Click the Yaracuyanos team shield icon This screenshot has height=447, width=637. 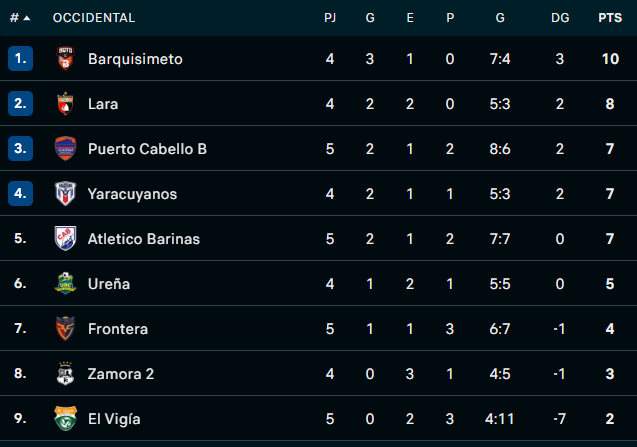point(65,194)
